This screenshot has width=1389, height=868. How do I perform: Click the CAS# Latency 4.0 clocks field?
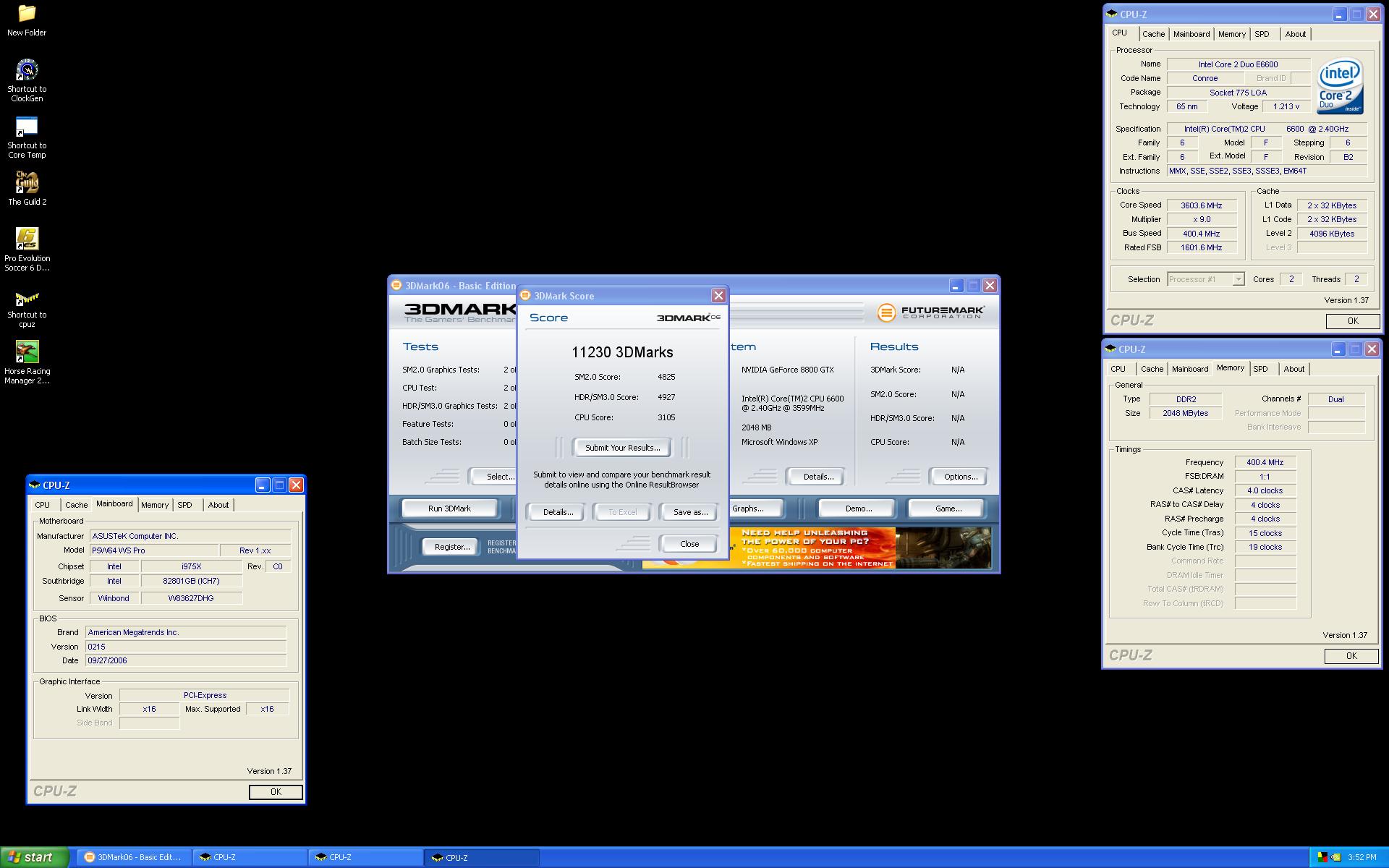[1265, 490]
